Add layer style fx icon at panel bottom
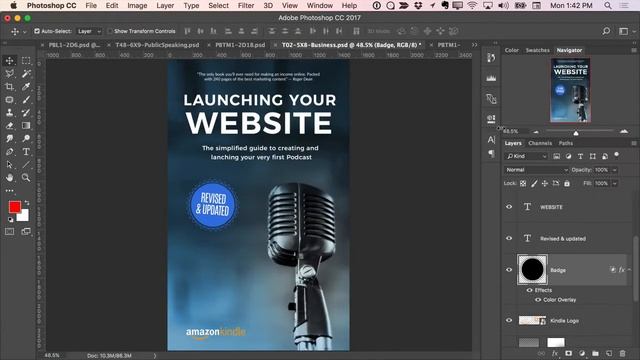The image size is (640, 360). (555, 353)
